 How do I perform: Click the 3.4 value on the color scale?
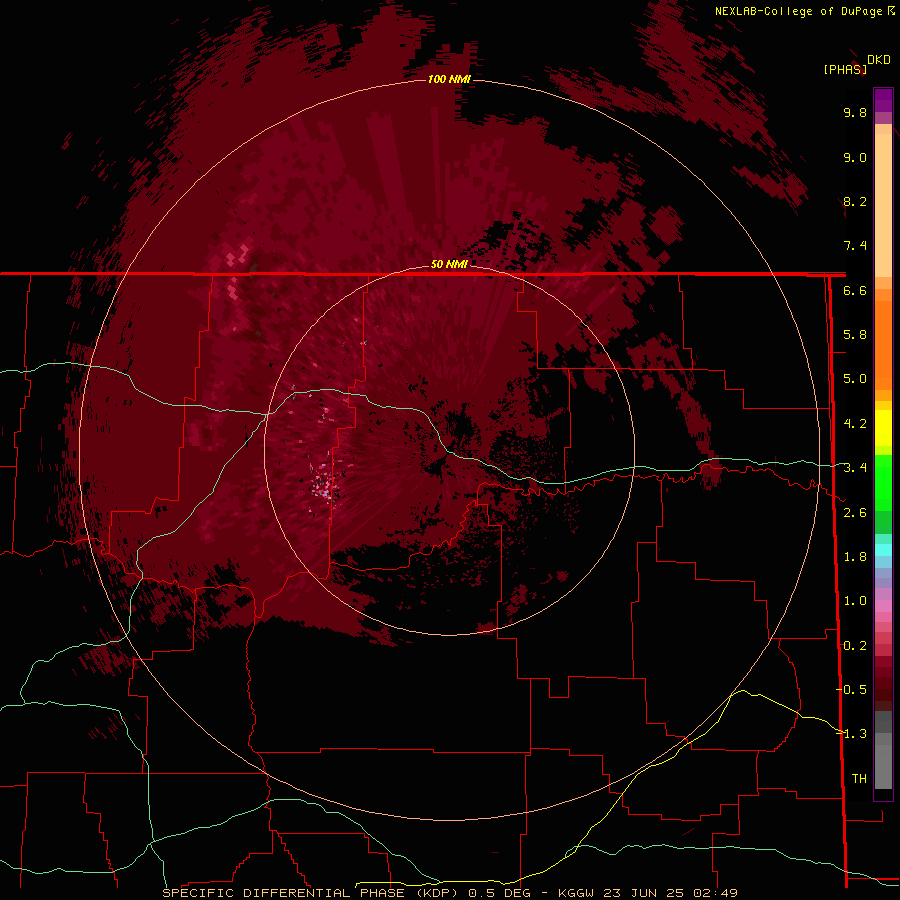855,468
